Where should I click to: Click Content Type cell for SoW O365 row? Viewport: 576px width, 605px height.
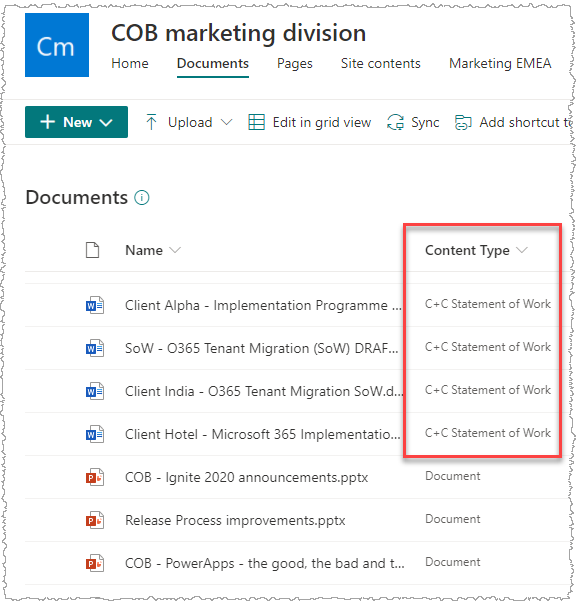point(488,347)
